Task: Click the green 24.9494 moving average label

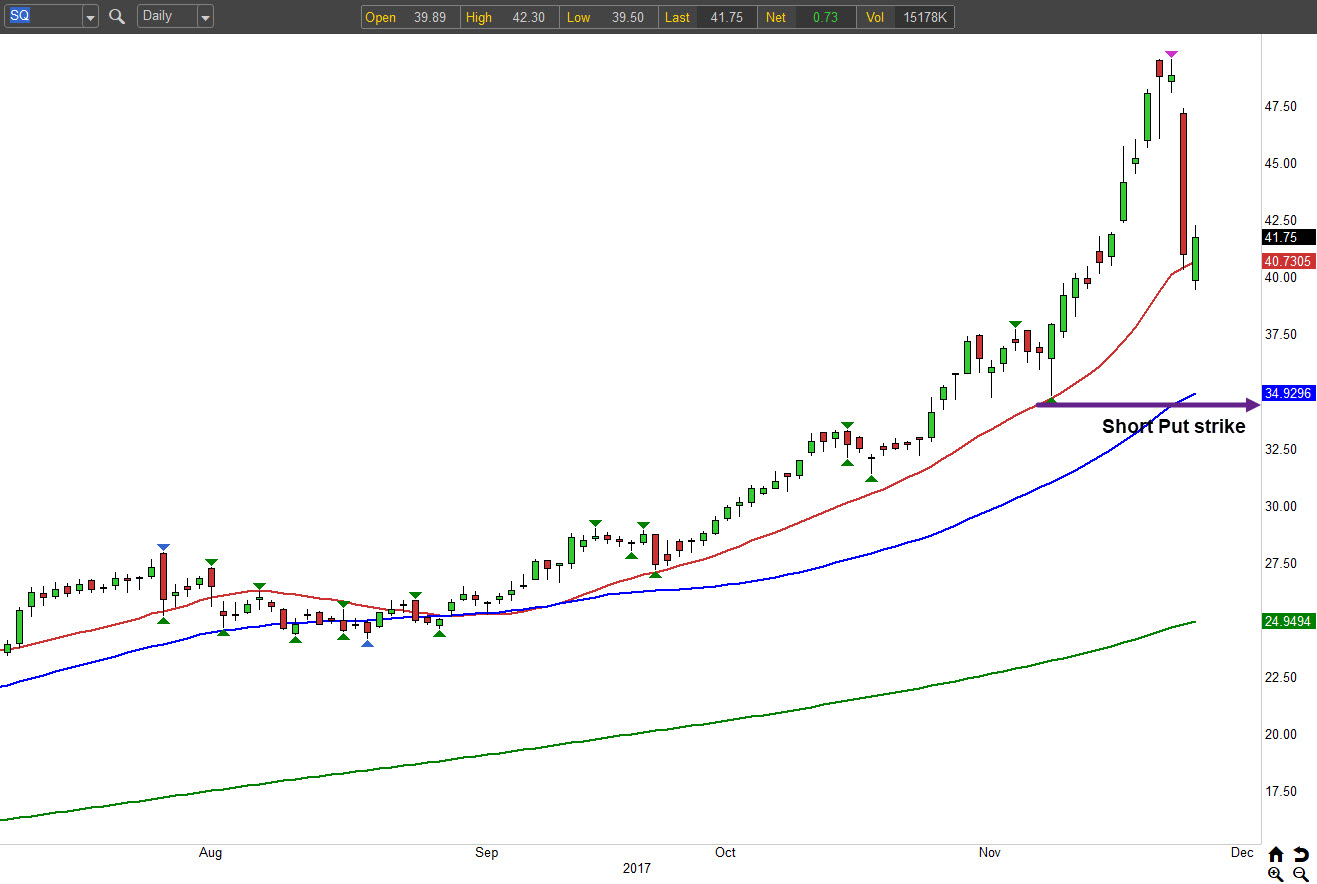Action: click(1289, 621)
